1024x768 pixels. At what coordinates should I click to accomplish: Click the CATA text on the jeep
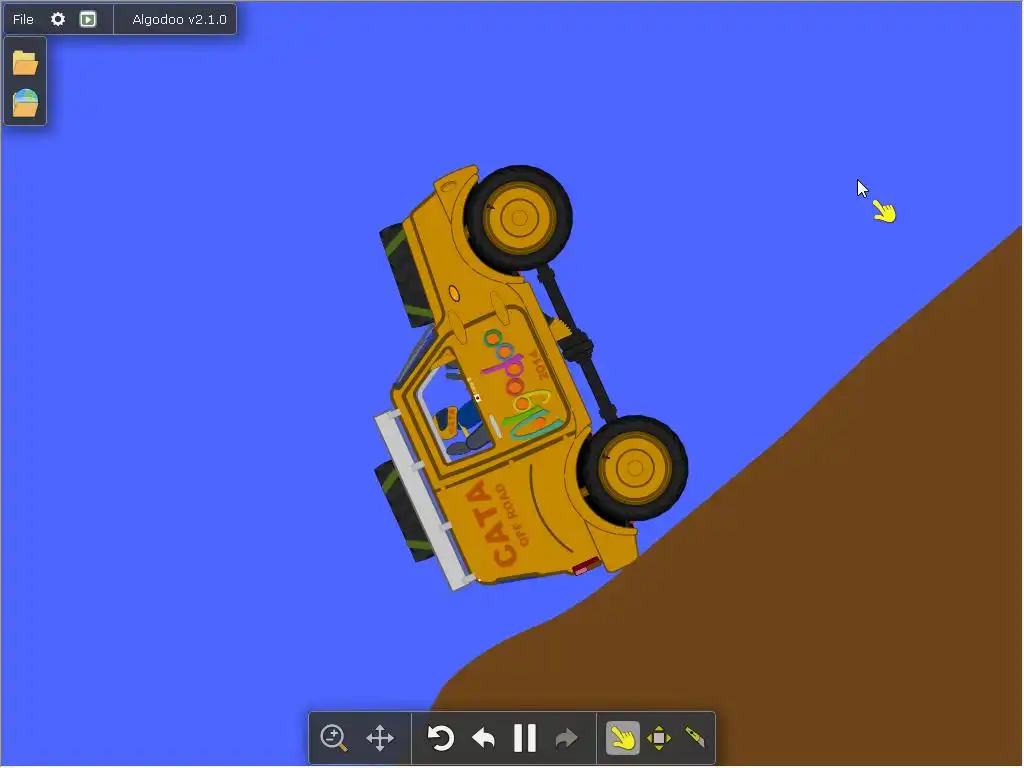tap(491, 524)
